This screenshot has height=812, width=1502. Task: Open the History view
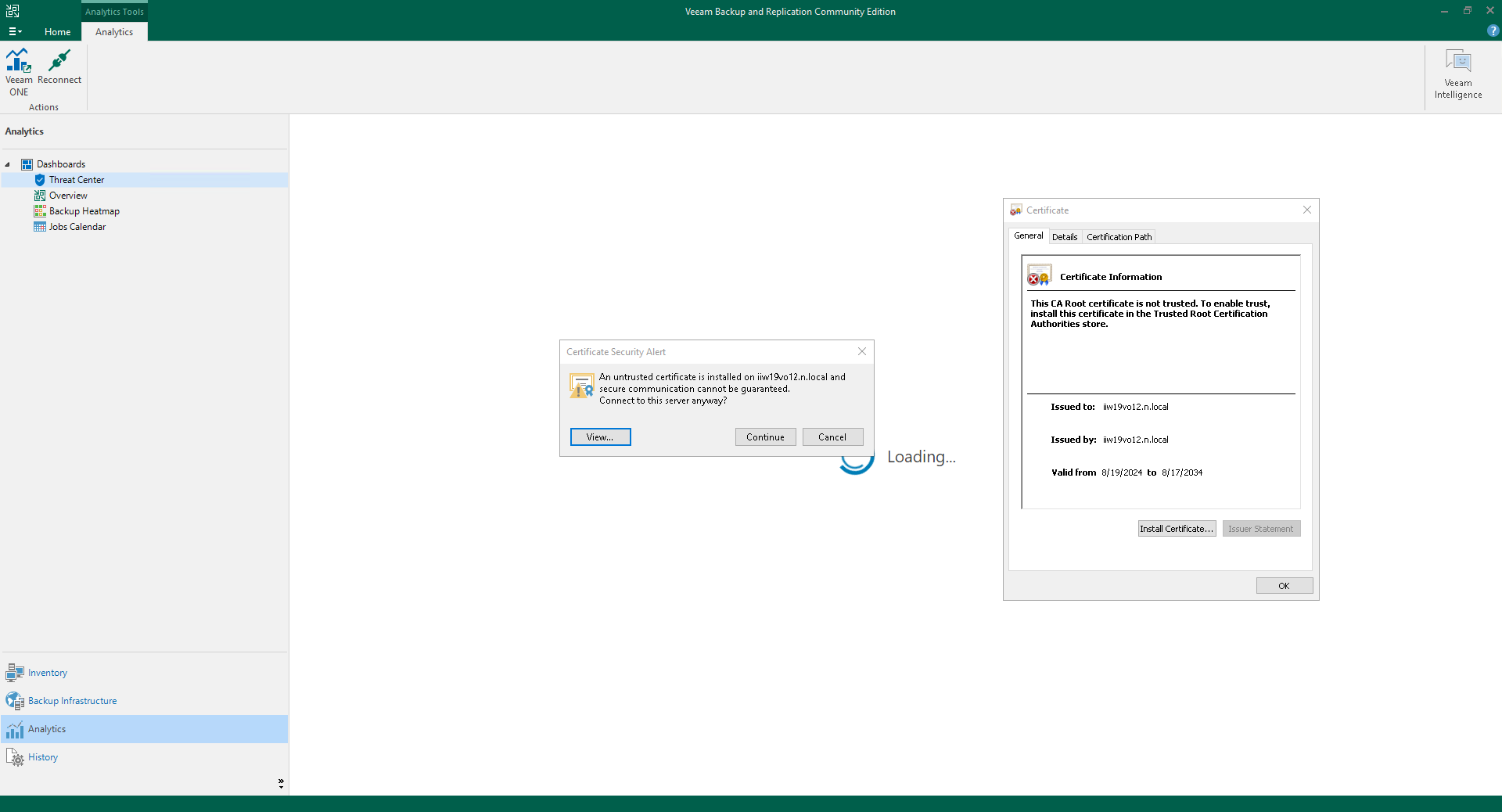tap(145, 757)
